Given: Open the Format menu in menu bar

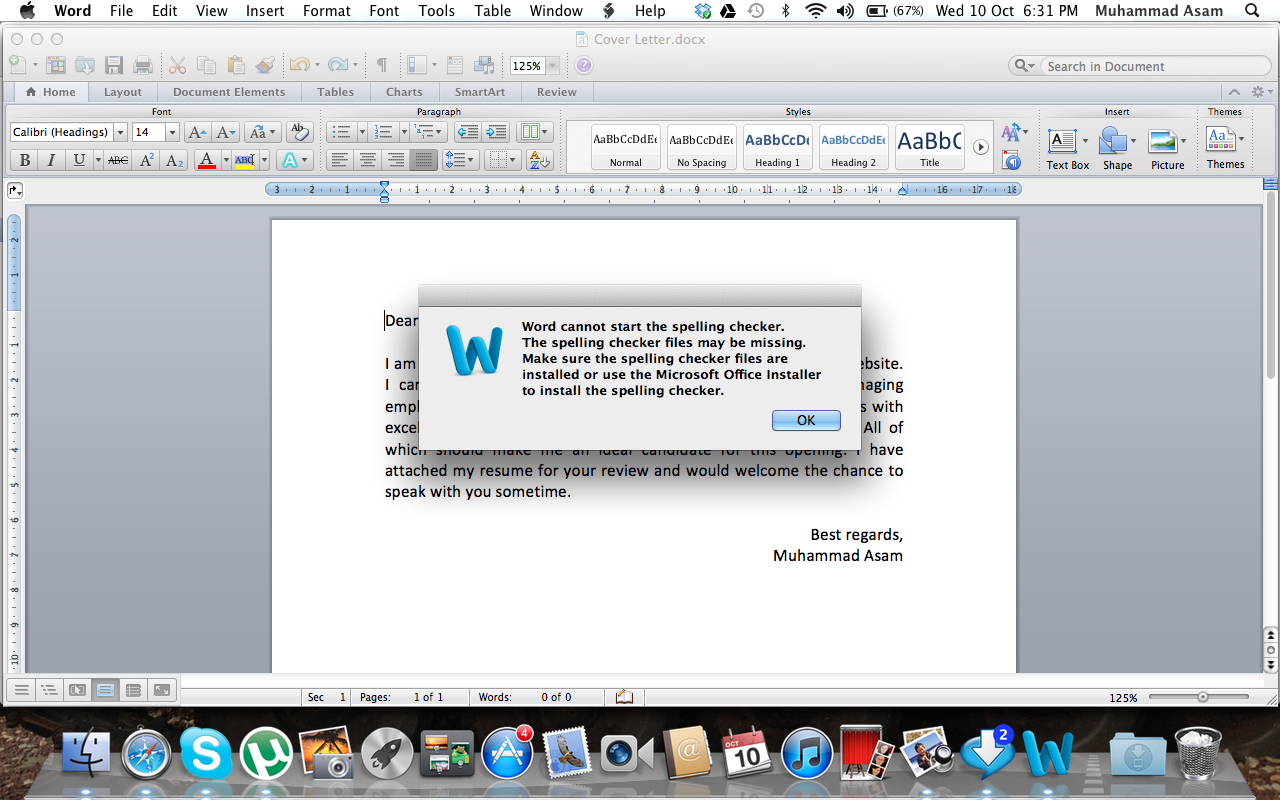Looking at the screenshot, I should (x=327, y=11).
